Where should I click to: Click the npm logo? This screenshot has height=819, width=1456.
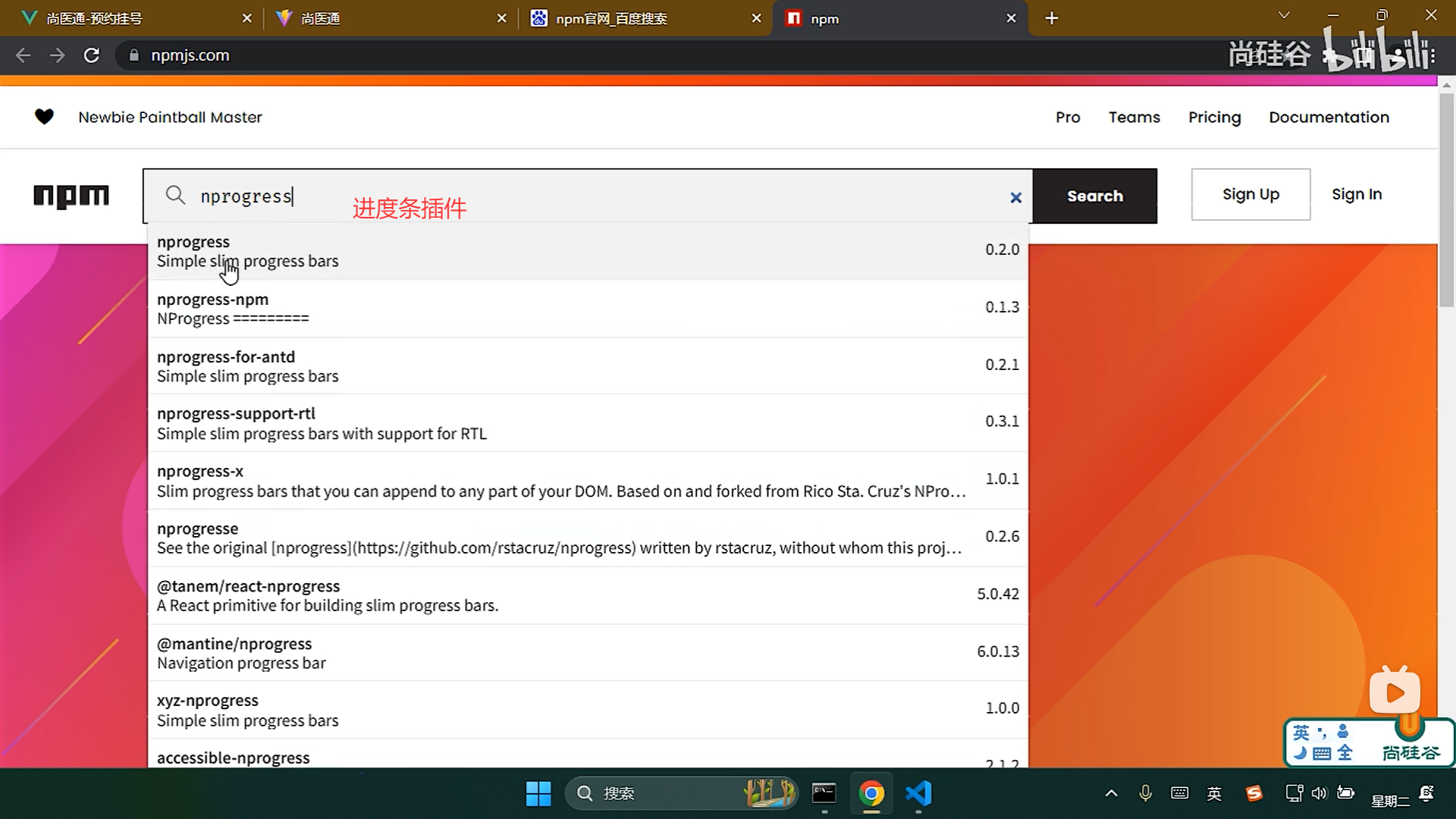[x=71, y=196]
